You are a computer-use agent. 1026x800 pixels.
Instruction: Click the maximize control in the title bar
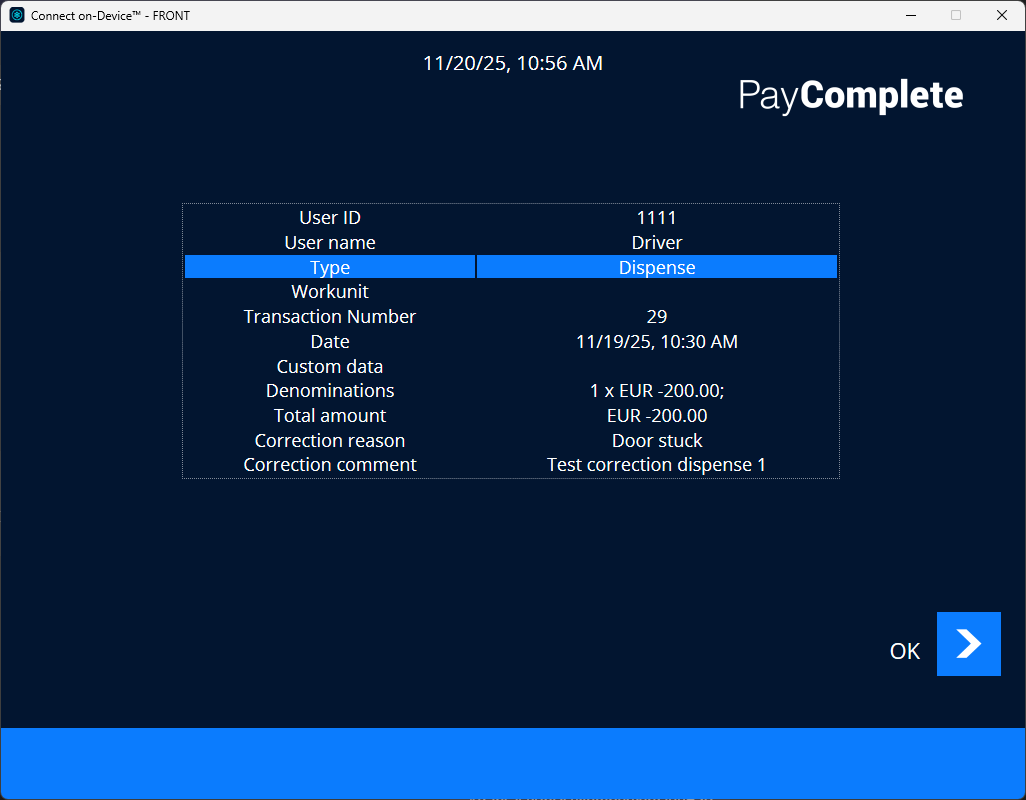coord(956,15)
